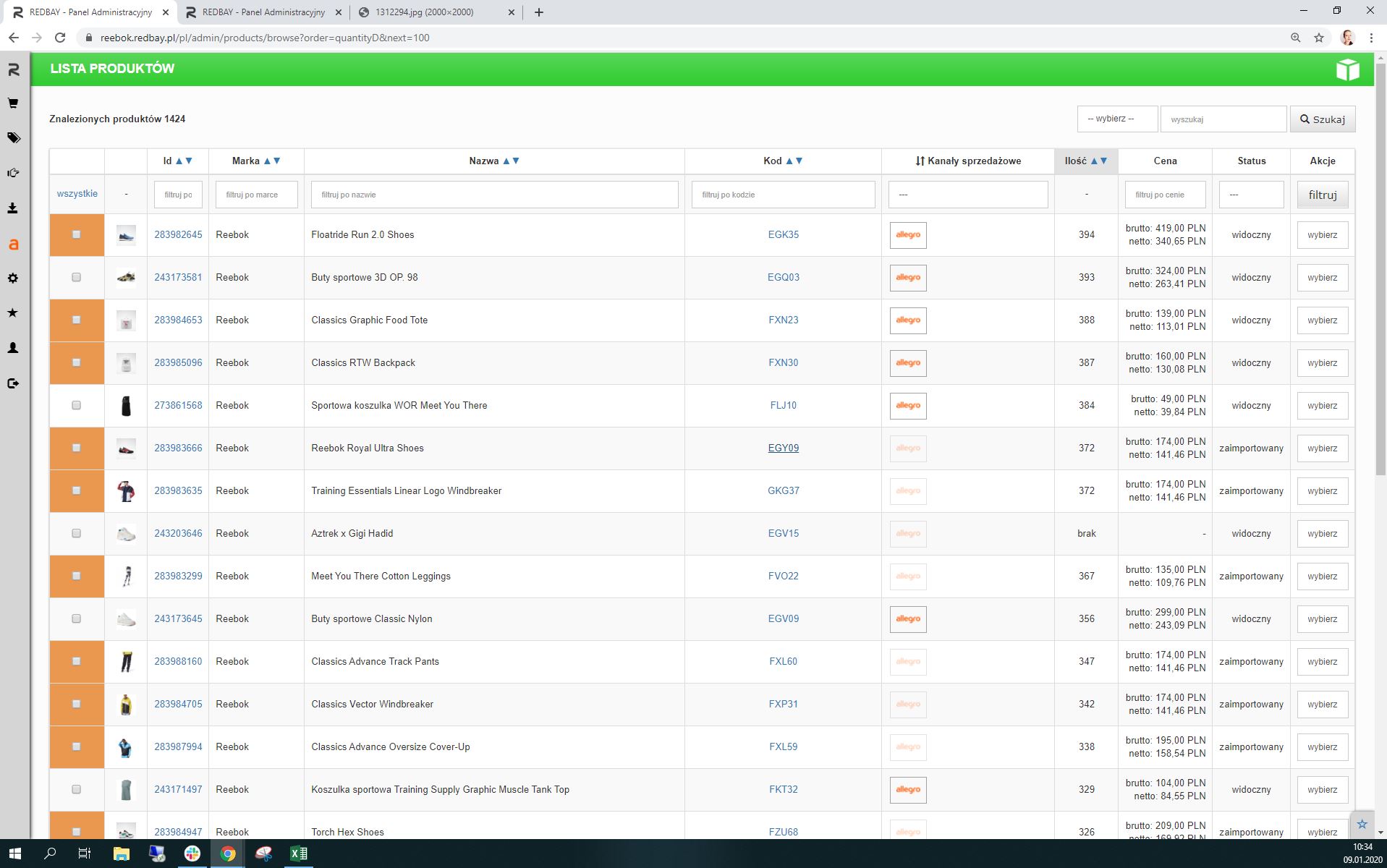
Task: Open the orange Allegro sidebar icon
Action: coord(13,244)
